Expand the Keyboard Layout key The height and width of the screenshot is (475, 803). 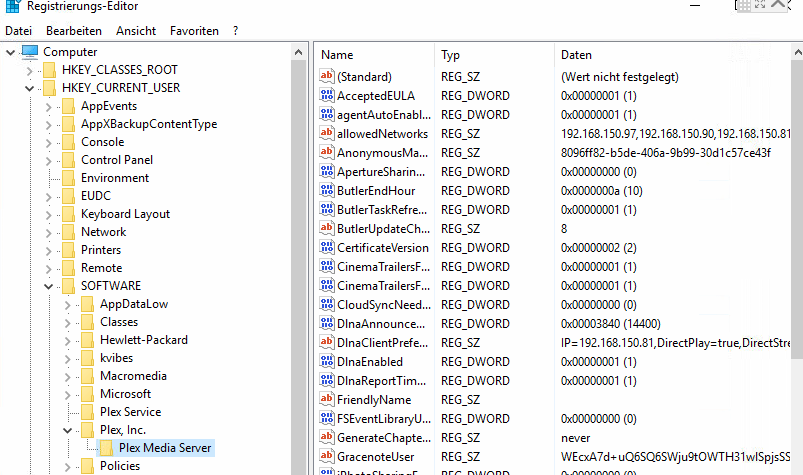[48, 214]
